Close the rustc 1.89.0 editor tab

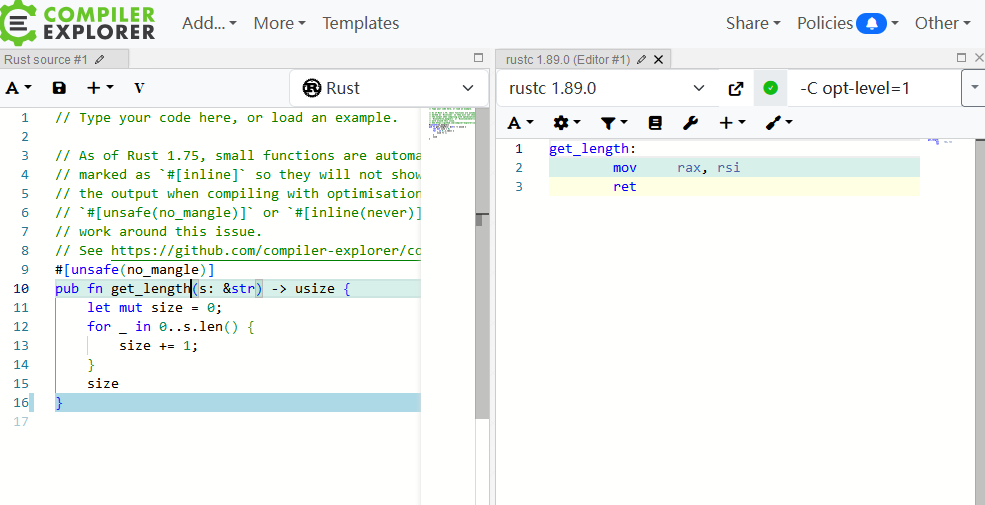pos(658,60)
